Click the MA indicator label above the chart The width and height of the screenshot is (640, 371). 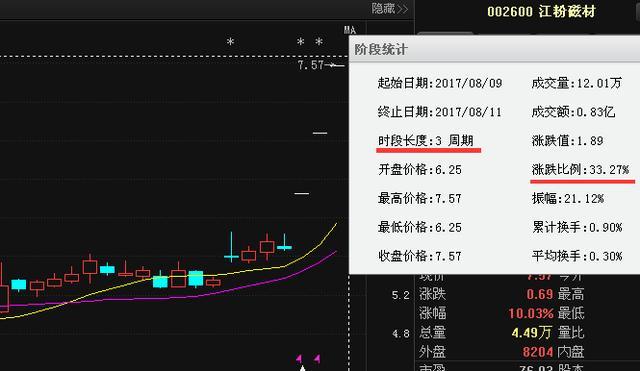coord(350,29)
